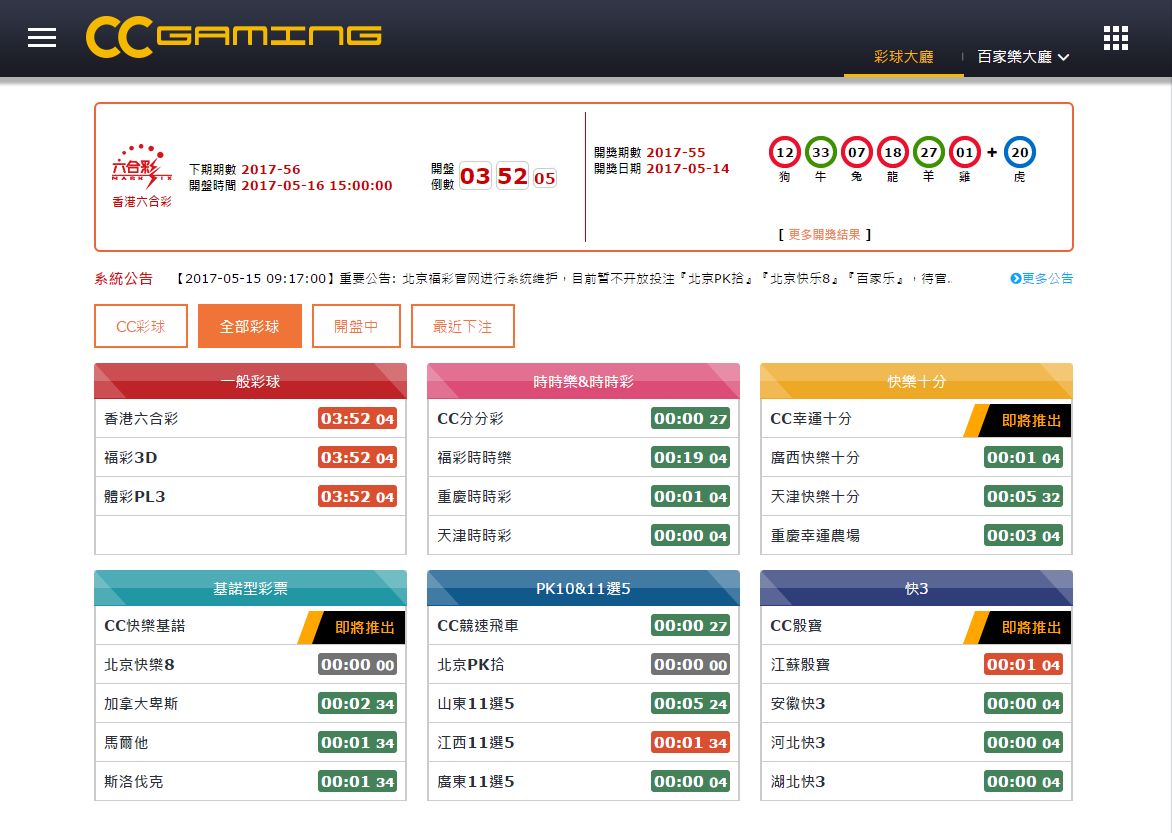The image size is (1172, 833).
Task: Click the 一般彩球 category header
Action: tap(250, 381)
